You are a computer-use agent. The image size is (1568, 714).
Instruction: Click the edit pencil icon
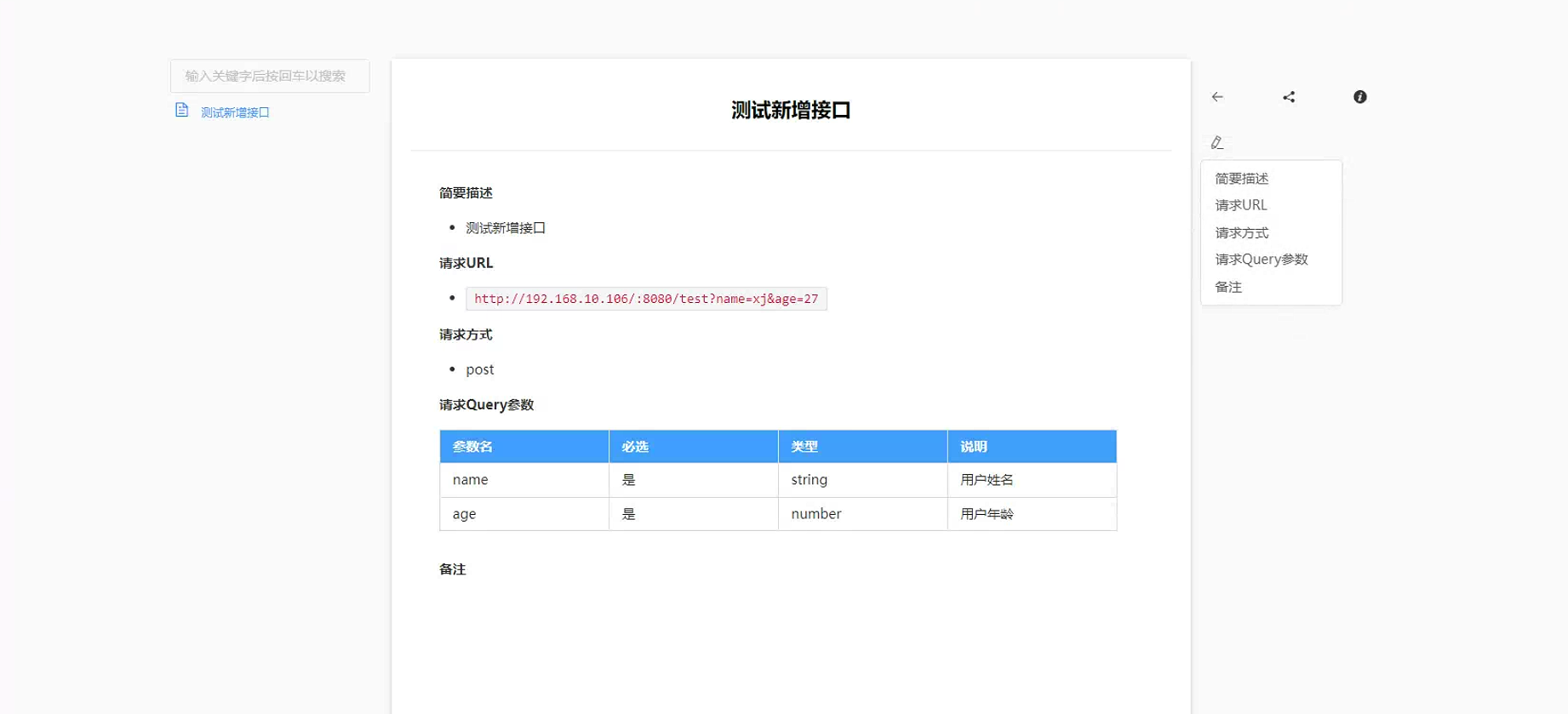pyautogui.click(x=1217, y=142)
